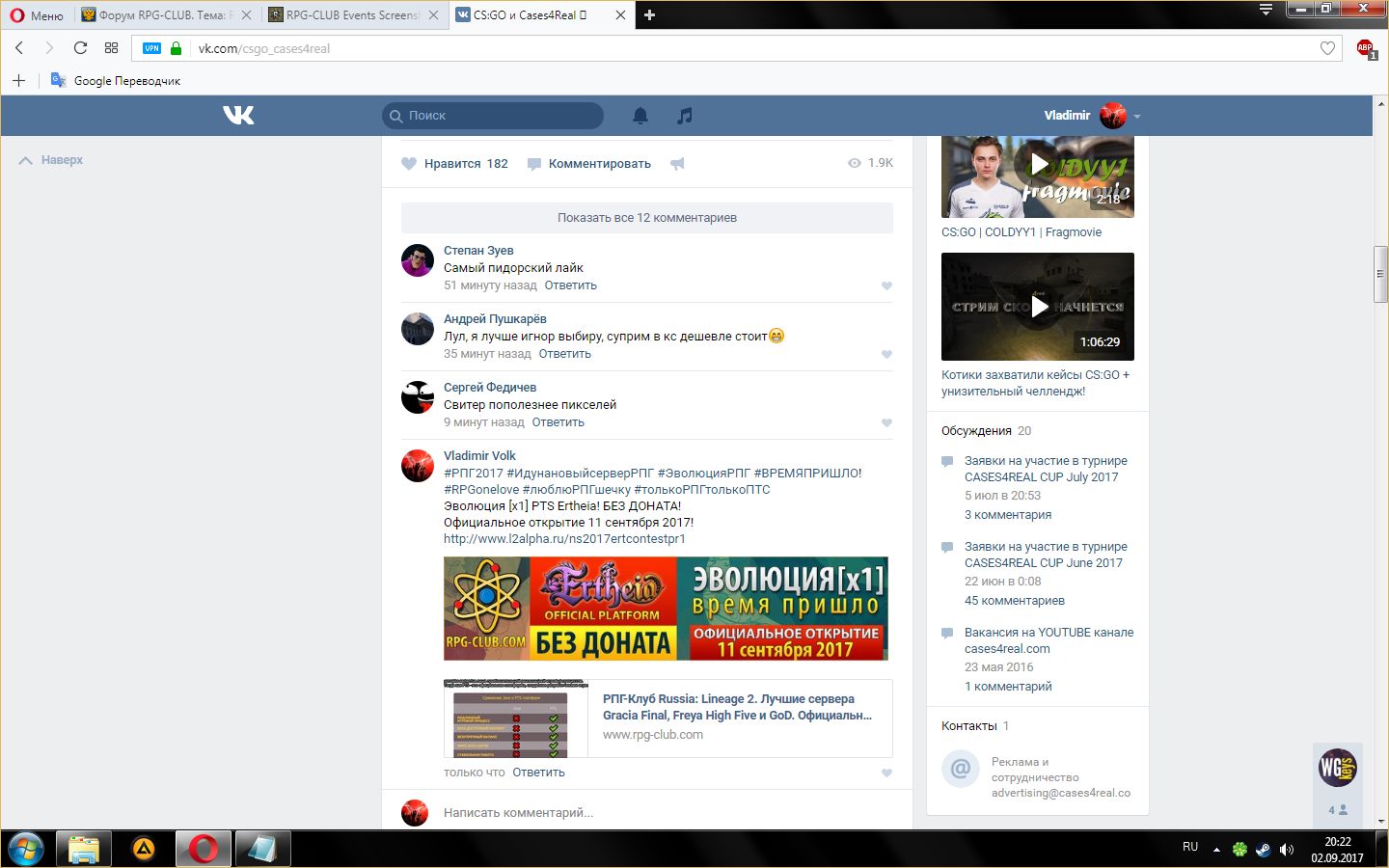
Task: Close the Форум RPG-CLUB tab
Action: click(246, 14)
